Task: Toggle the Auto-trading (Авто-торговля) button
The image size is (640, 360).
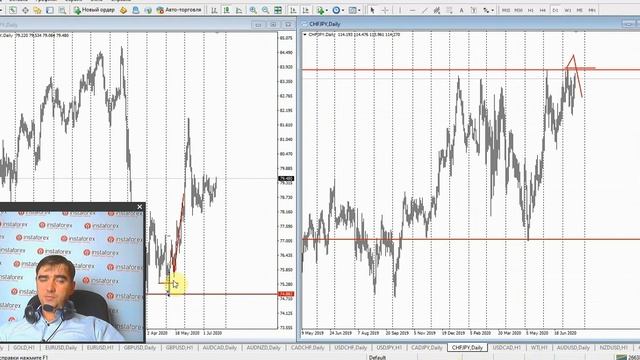Action: [179, 10]
